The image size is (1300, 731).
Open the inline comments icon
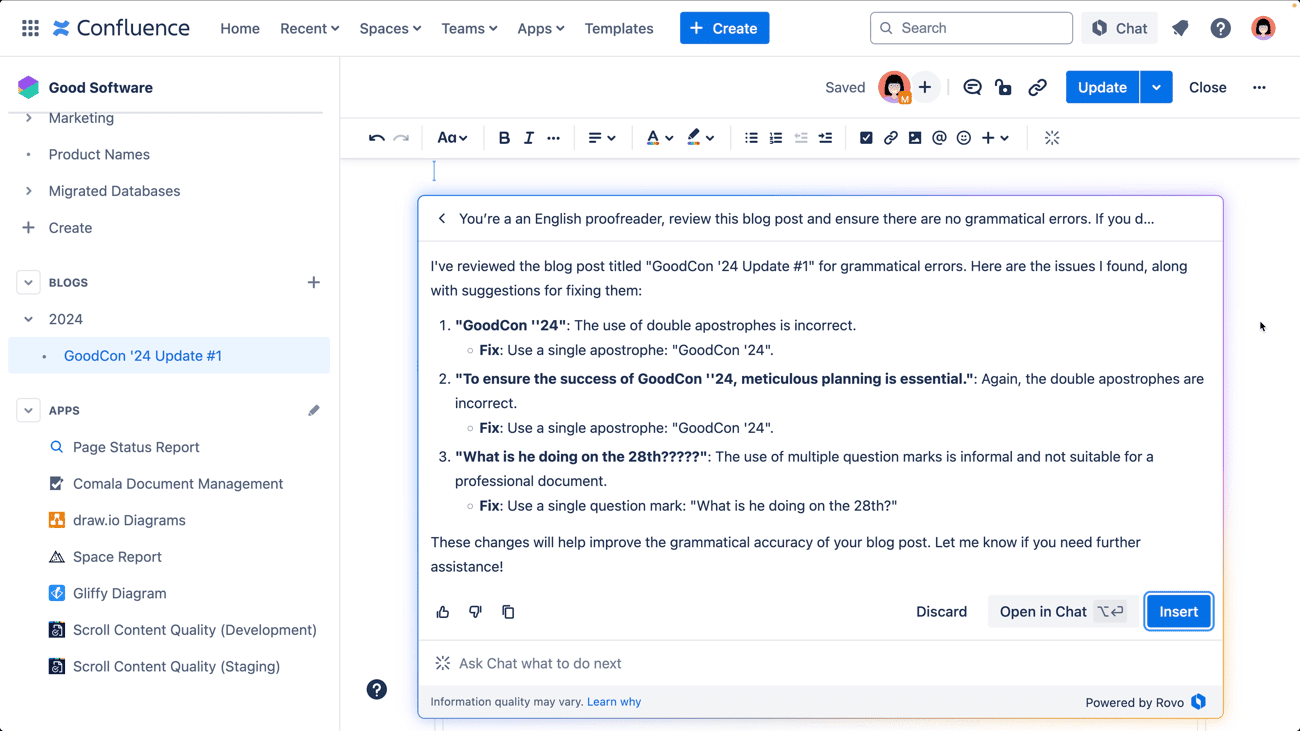(972, 88)
